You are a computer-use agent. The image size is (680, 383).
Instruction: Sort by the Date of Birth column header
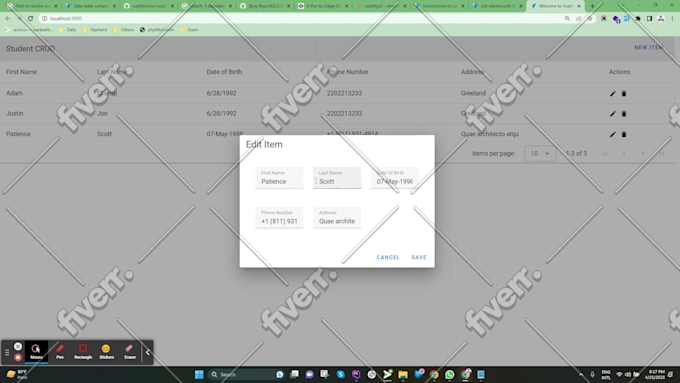coord(224,72)
